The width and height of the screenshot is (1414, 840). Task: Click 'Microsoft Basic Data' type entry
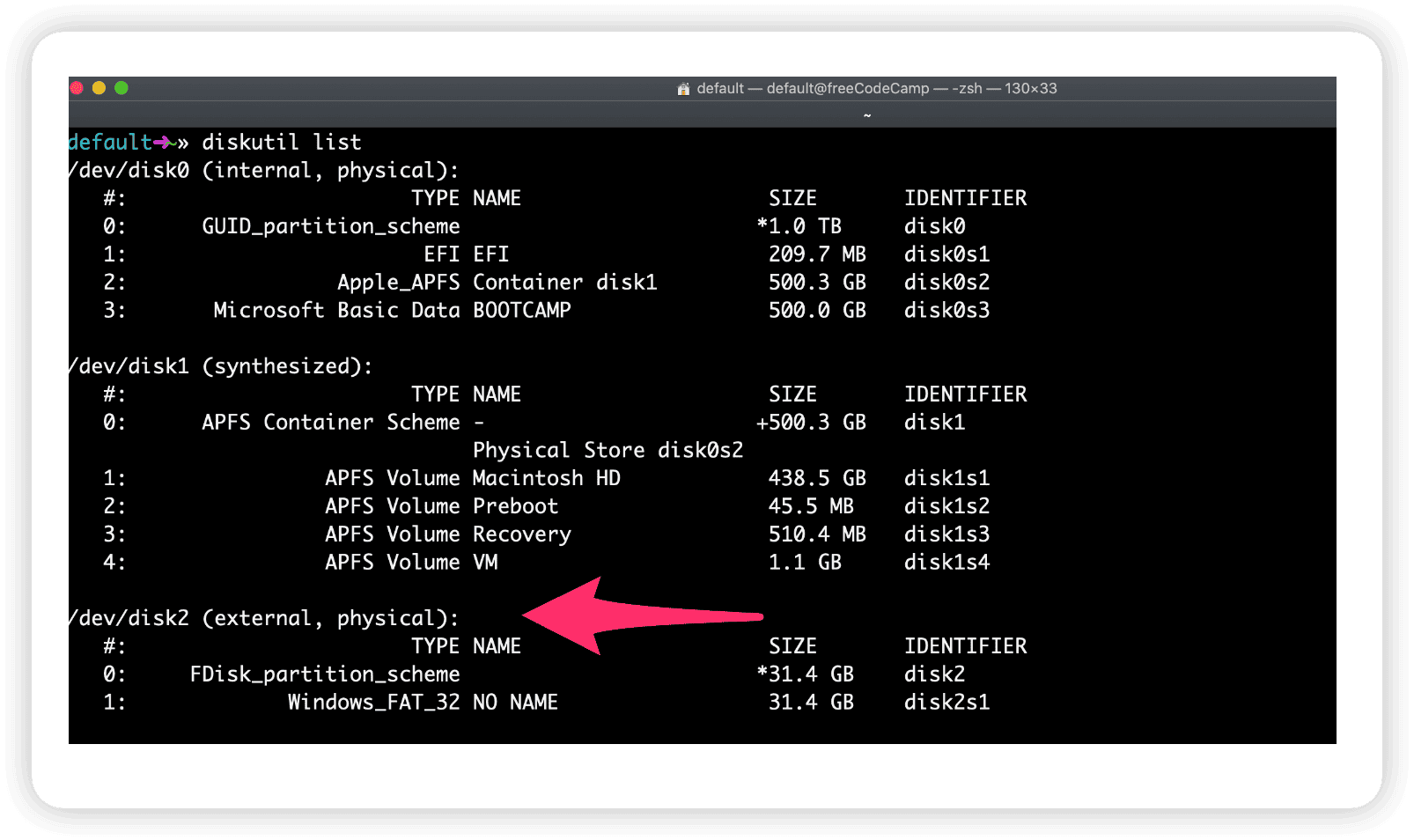(x=337, y=311)
